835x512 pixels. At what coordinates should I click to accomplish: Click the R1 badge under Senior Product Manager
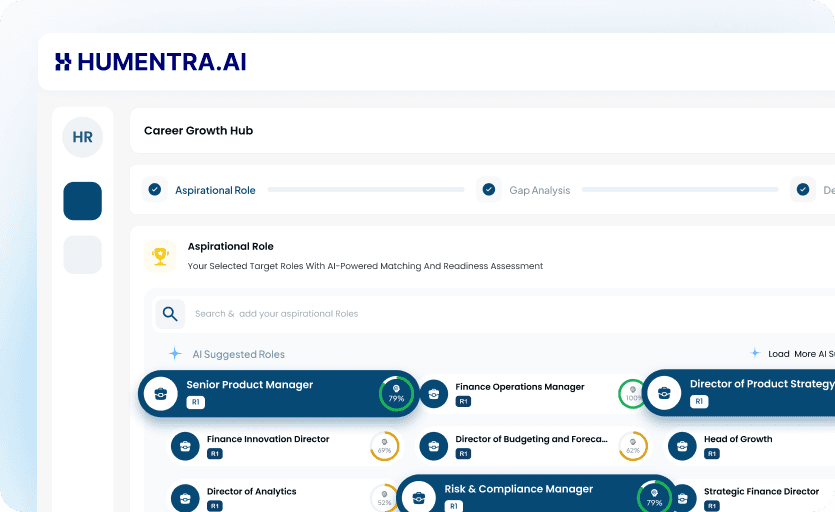click(195, 402)
